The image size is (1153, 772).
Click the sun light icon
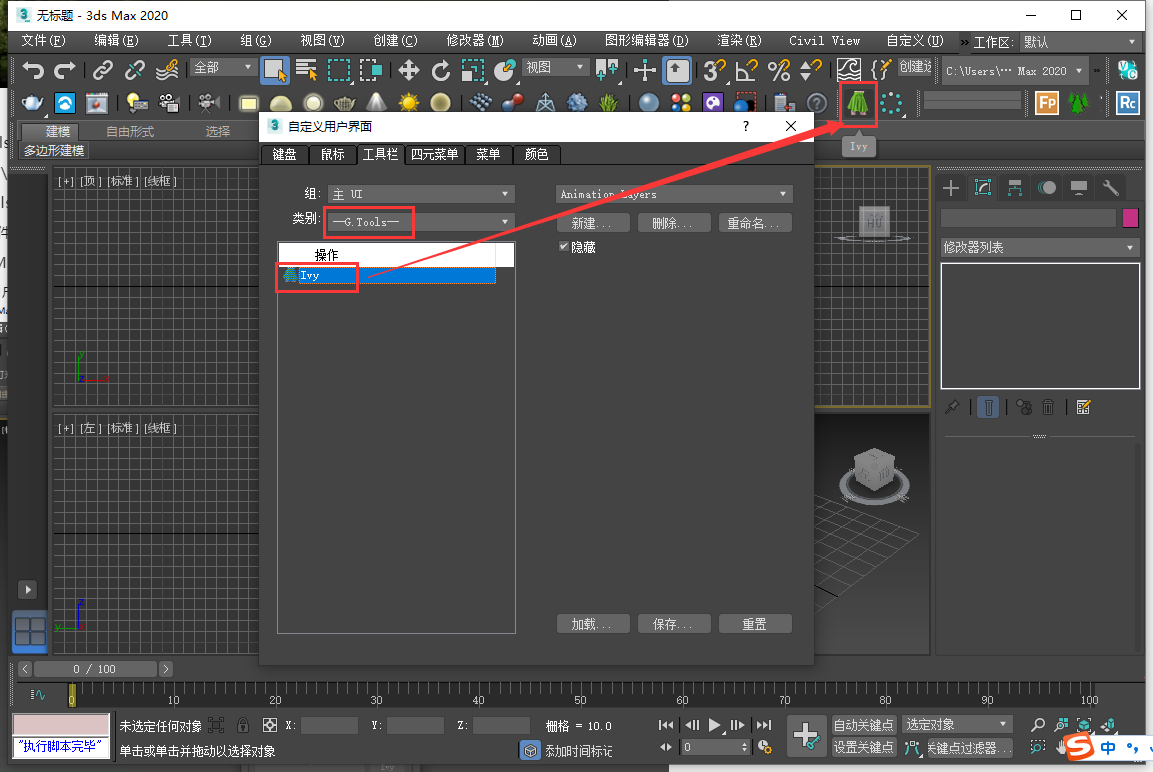(x=408, y=103)
